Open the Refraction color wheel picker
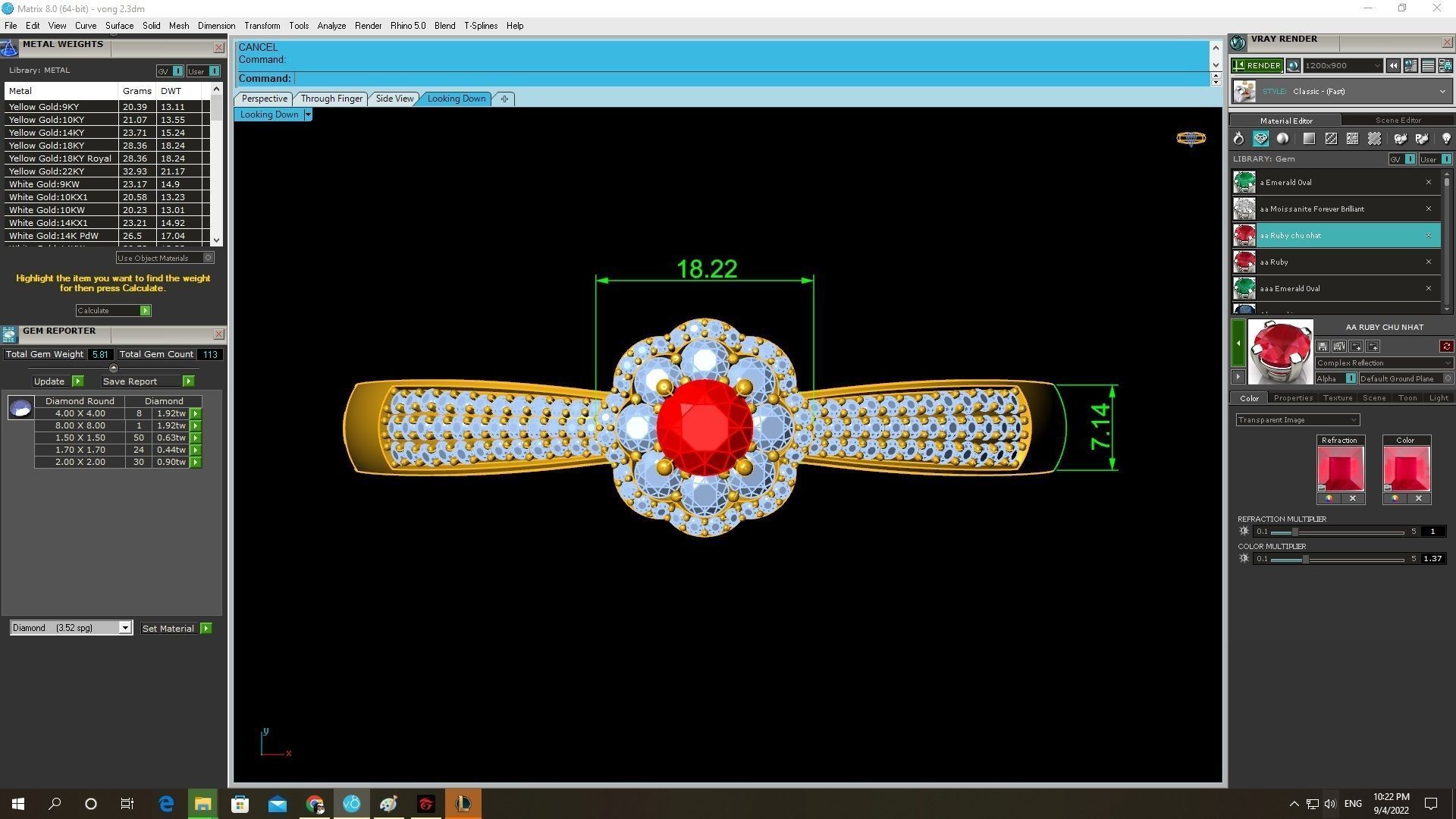 click(1329, 498)
